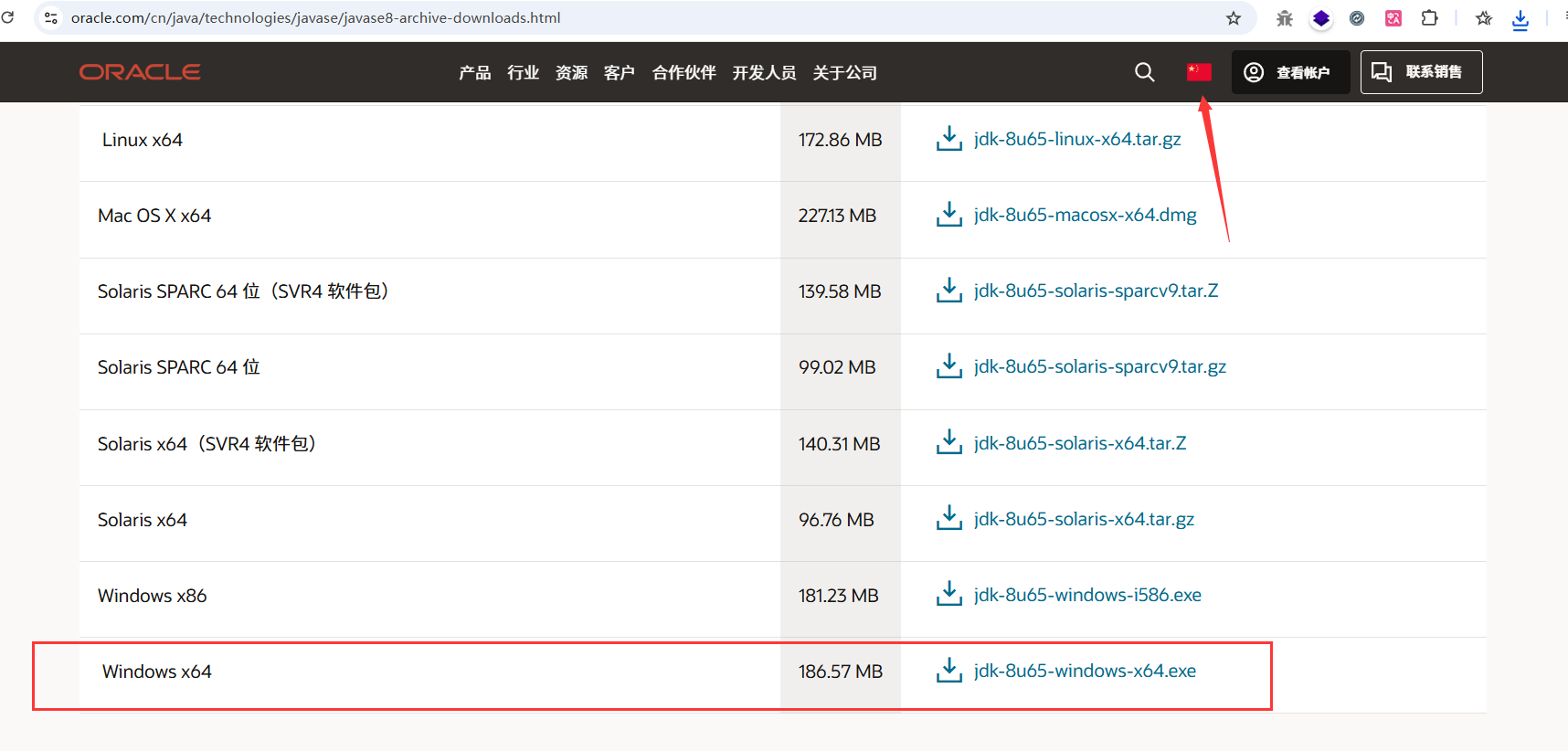1568x751 pixels.
Task: Open the browser downloads icon
Action: point(1520,19)
